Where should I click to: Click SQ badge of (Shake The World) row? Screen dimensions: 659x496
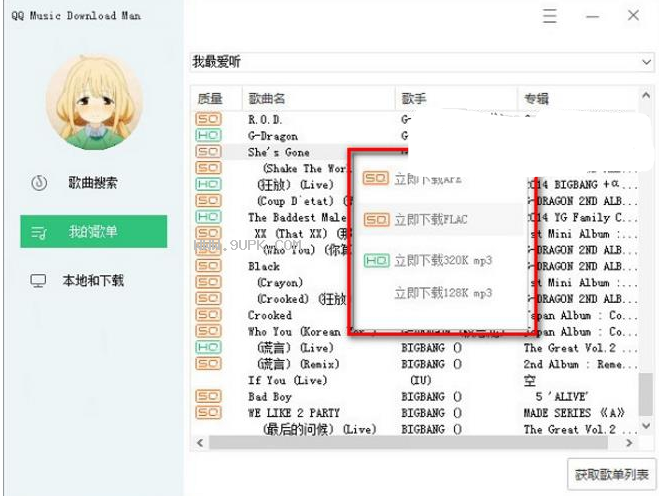pos(208,168)
